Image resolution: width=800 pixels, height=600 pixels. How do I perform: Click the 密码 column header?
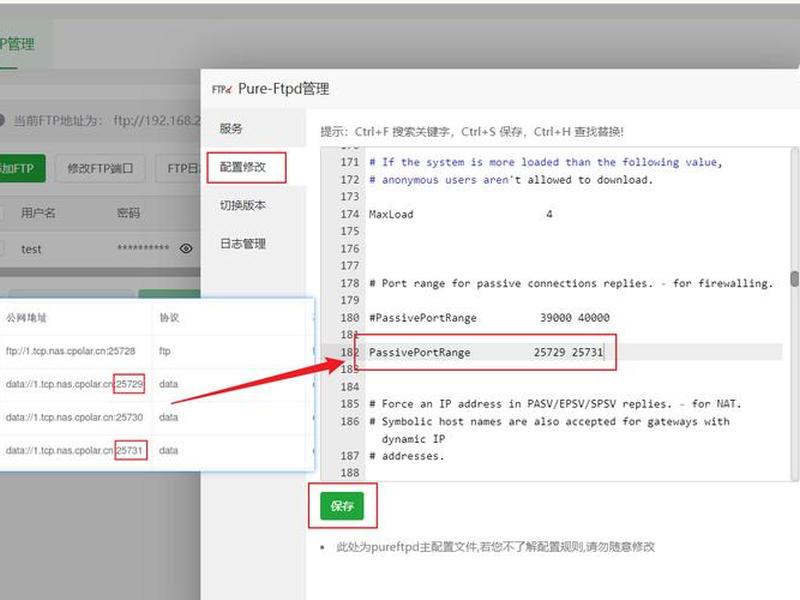[x=128, y=213]
